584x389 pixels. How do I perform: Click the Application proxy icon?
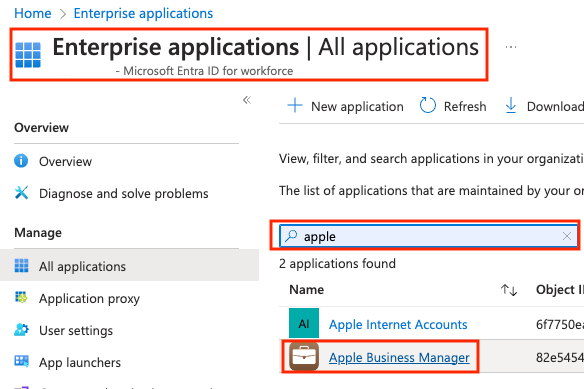21,298
